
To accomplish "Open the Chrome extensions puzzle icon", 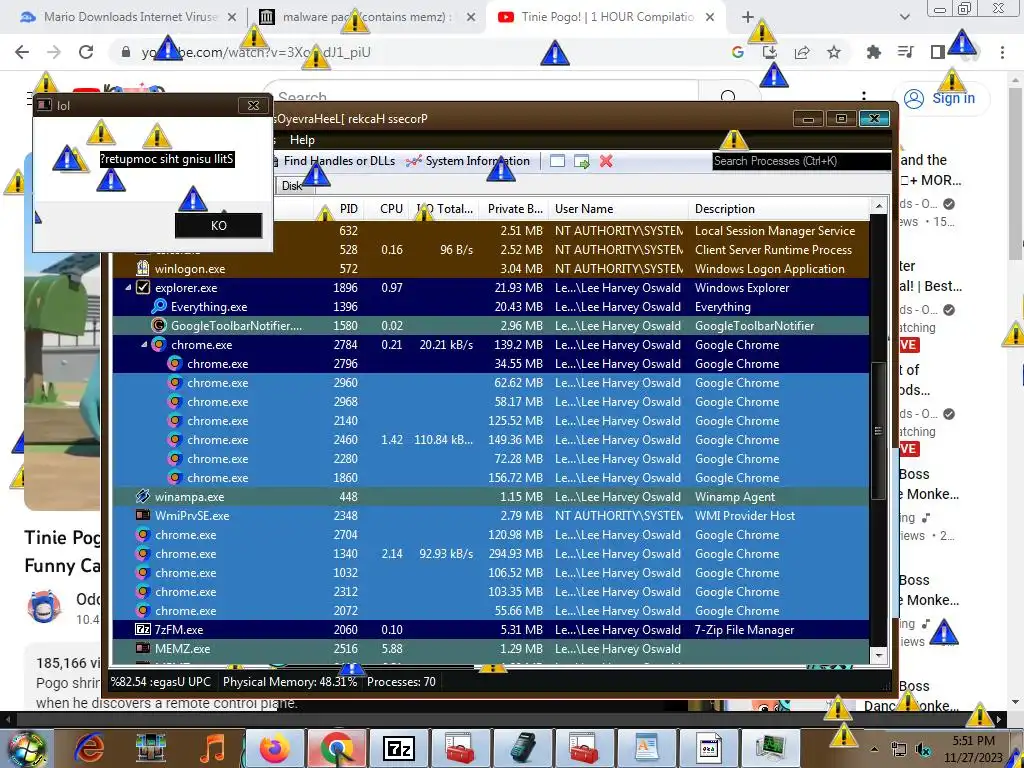I will click(x=874, y=52).
